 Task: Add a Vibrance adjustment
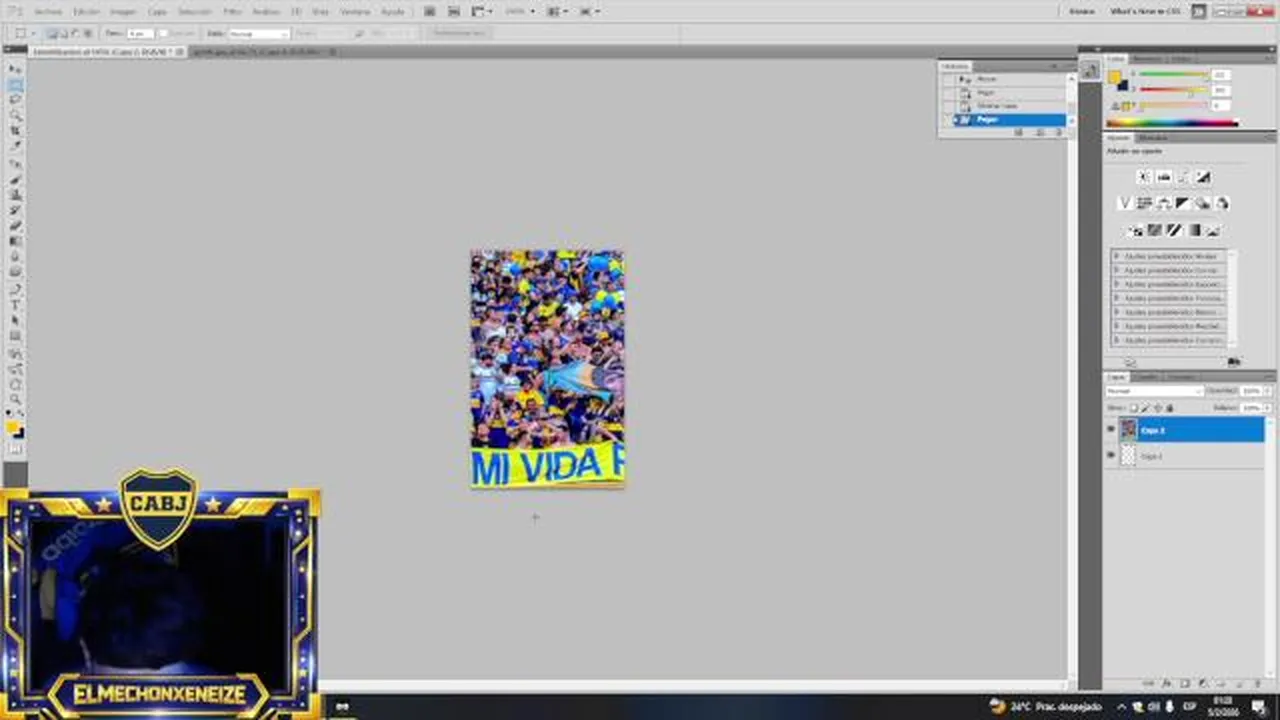coord(1124,203)
